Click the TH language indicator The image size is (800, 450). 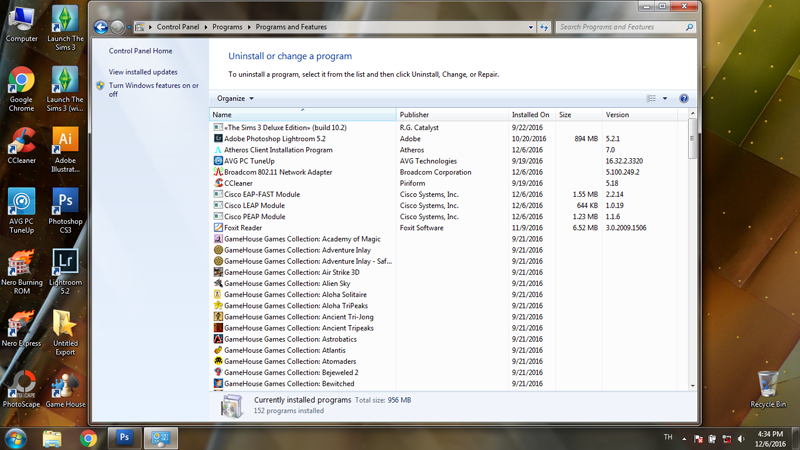pyautogui.click(x=668, y=437)
